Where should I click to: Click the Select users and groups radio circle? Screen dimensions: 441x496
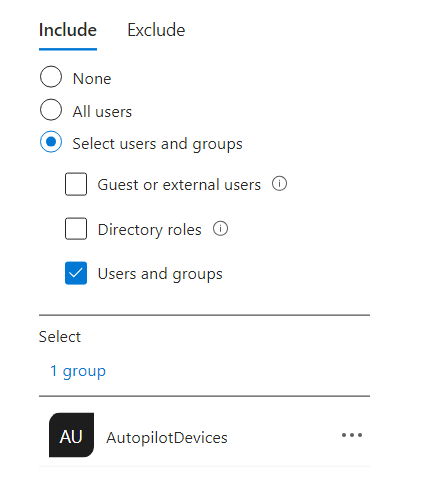pyautogui.click(x=51, y=142)
